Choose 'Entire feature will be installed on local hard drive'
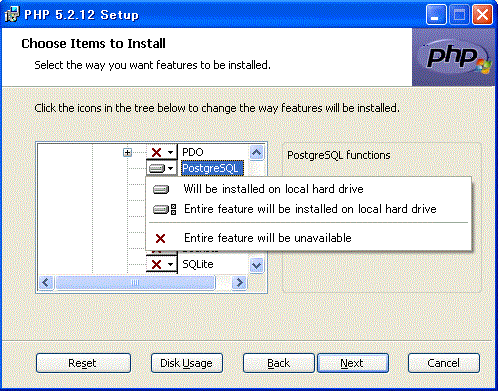Image resolution: width=498 pixels, height=391 pixels. (x=308, y=209)
